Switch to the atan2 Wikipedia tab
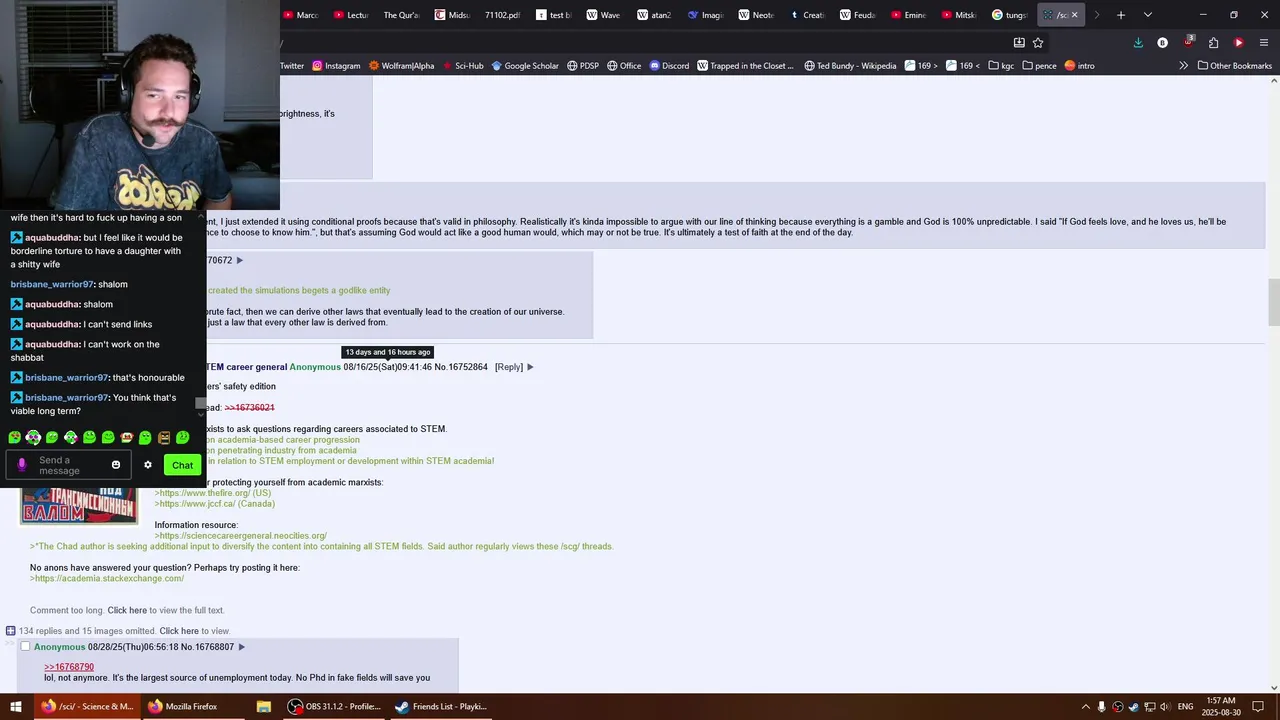This screenshot has width=1280, height=720. click(x=654, y=15)
